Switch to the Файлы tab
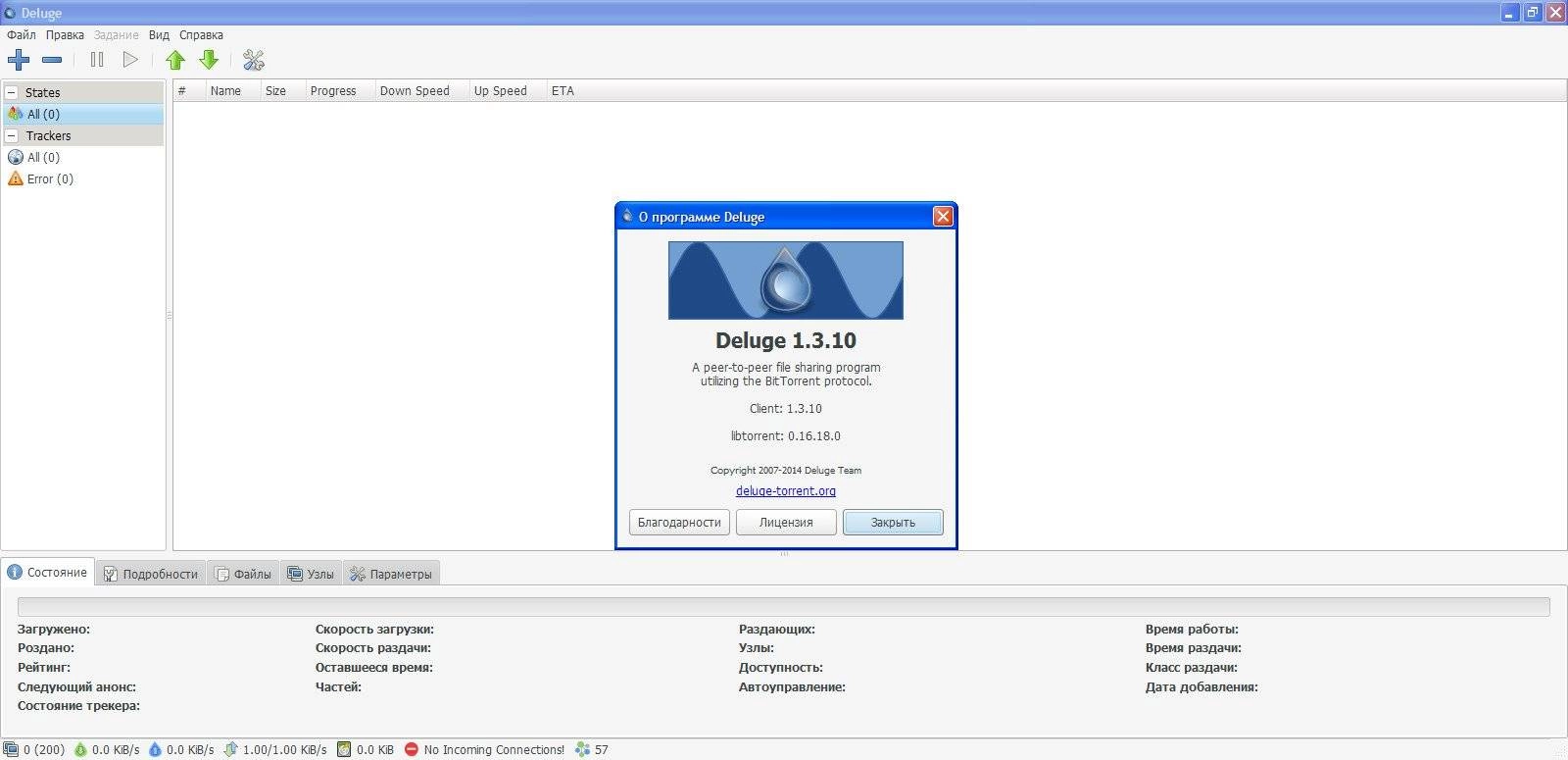 tap(243, 574)
